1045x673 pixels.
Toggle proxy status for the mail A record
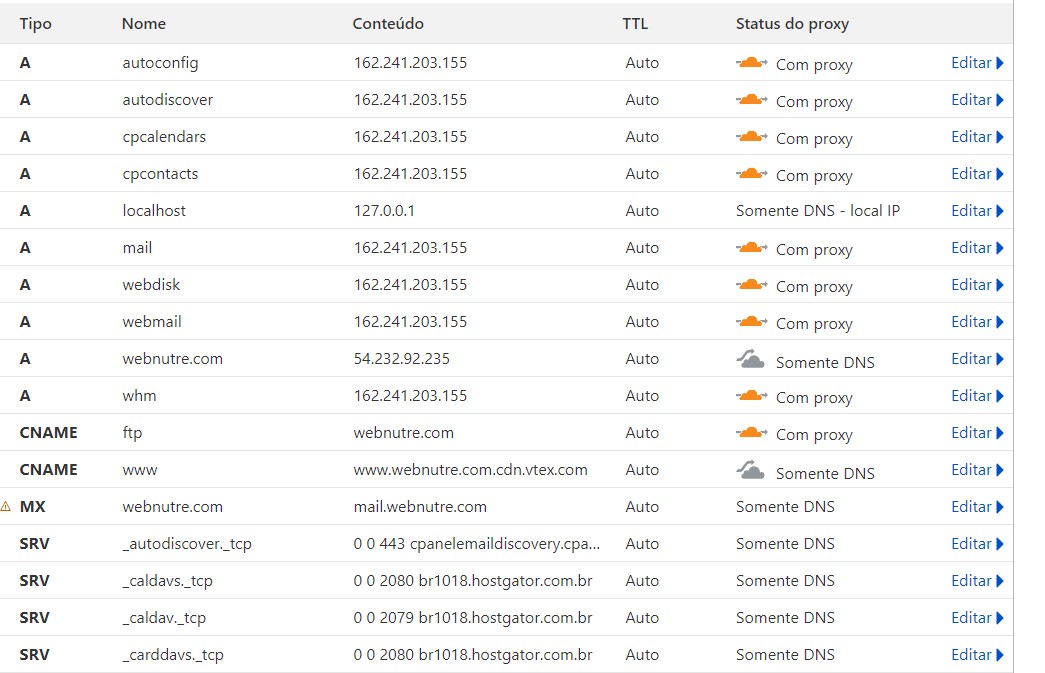pyautogui.click(x=751, y=248)
